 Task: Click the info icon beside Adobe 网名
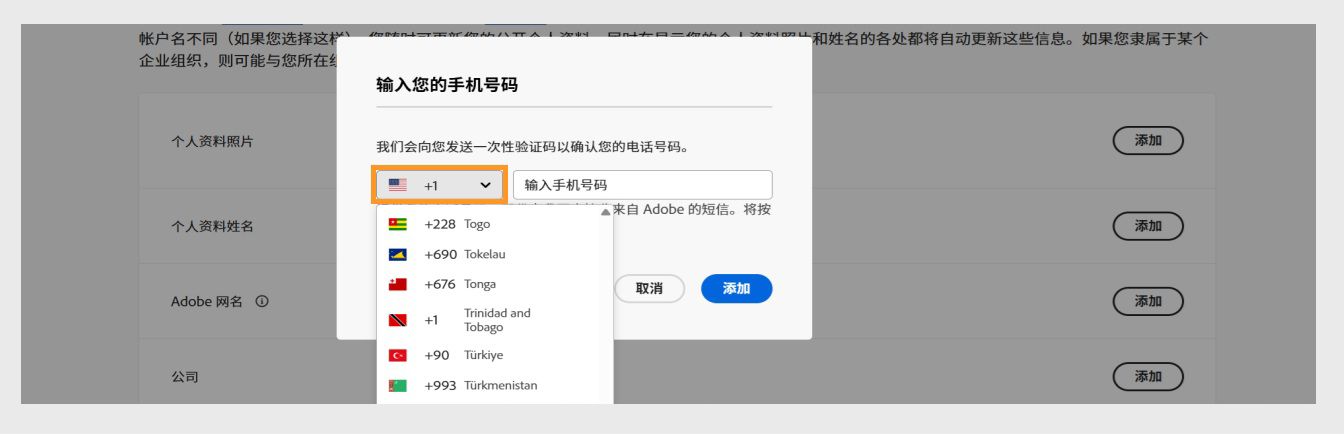tap(262, 301)
